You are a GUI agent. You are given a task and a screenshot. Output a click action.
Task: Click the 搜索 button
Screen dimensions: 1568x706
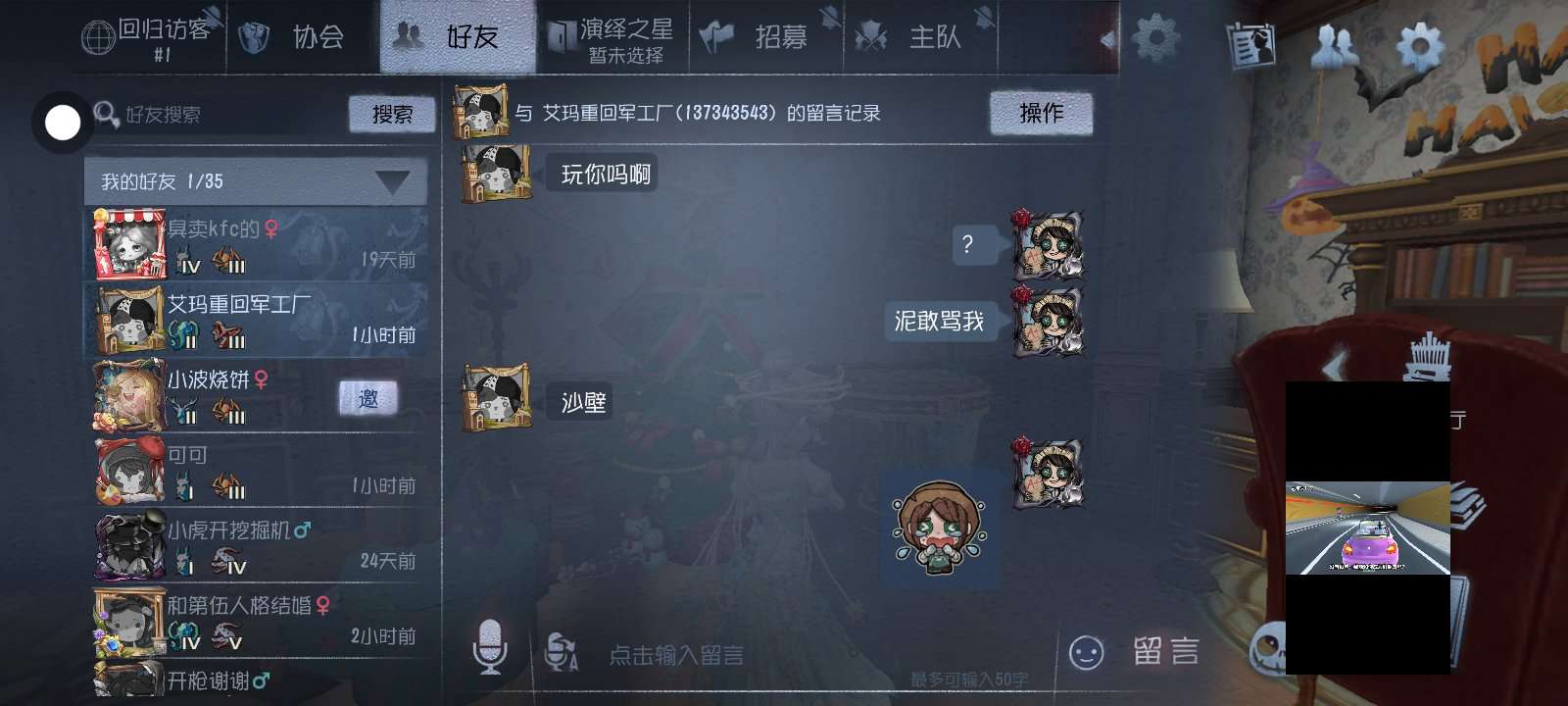392,115
